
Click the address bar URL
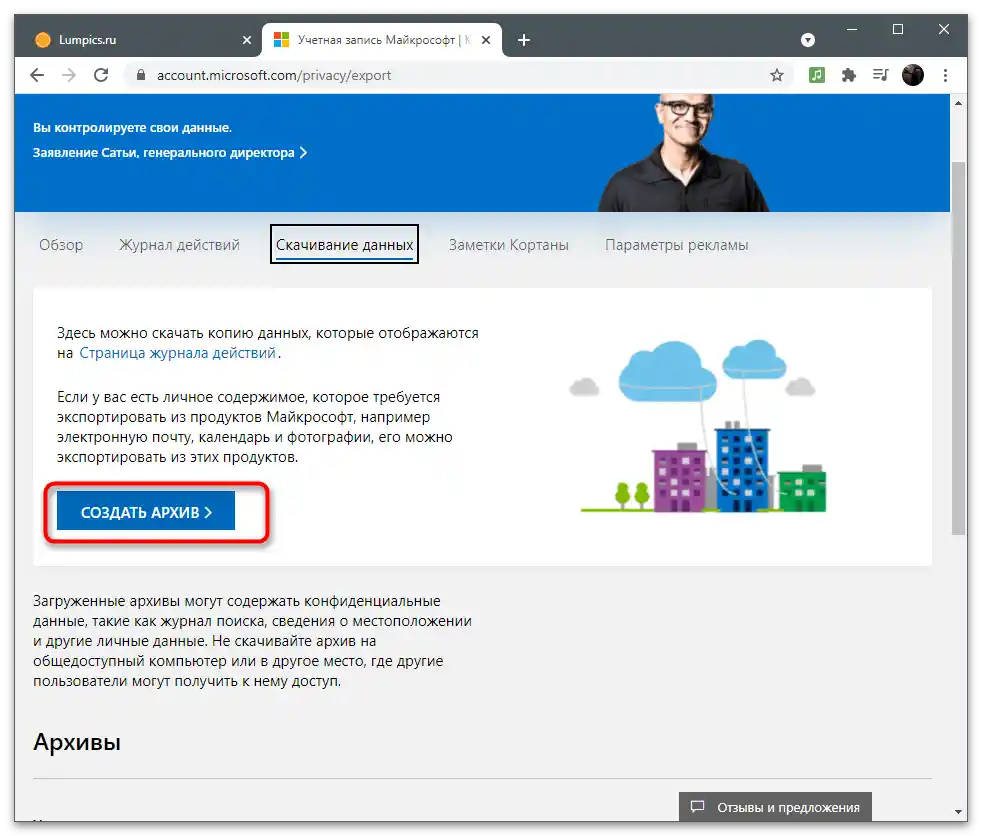274,75
